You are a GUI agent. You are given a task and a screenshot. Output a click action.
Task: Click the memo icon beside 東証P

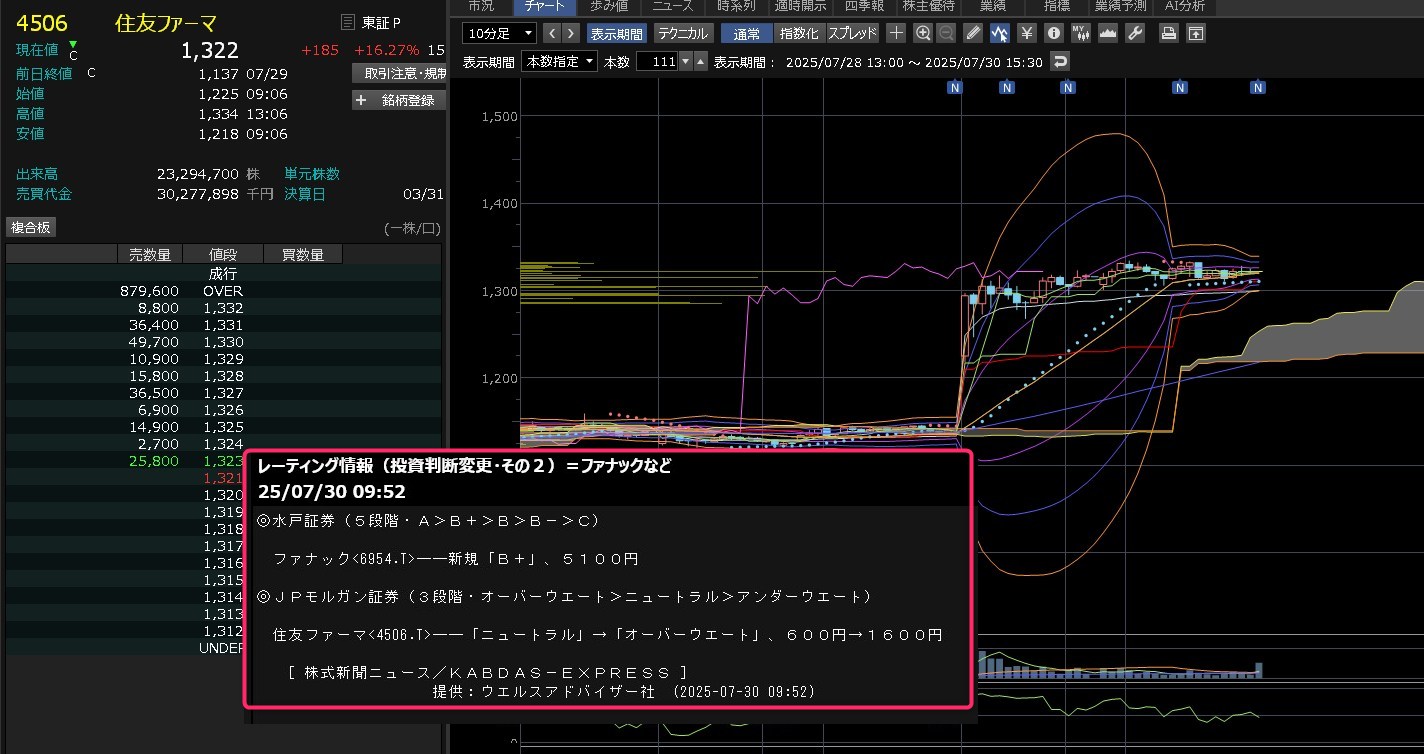(348, 22)
